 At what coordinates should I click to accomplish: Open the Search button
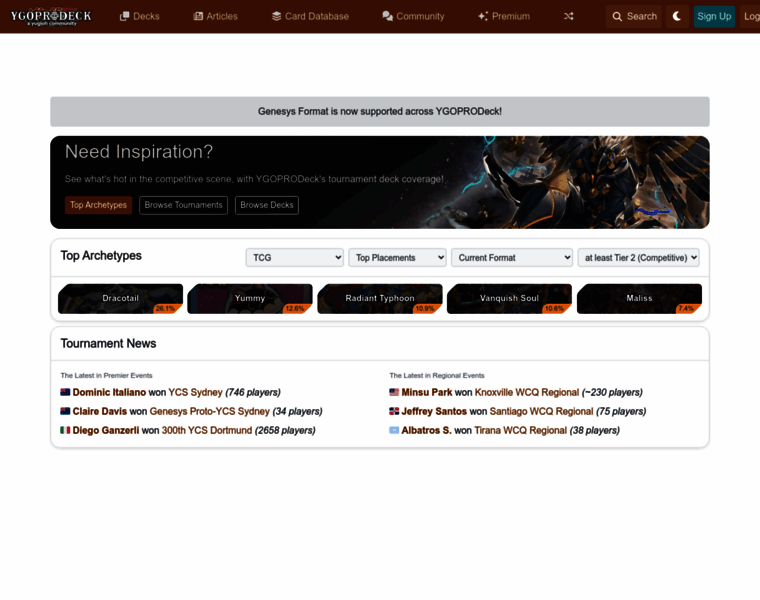pos(634,16)
